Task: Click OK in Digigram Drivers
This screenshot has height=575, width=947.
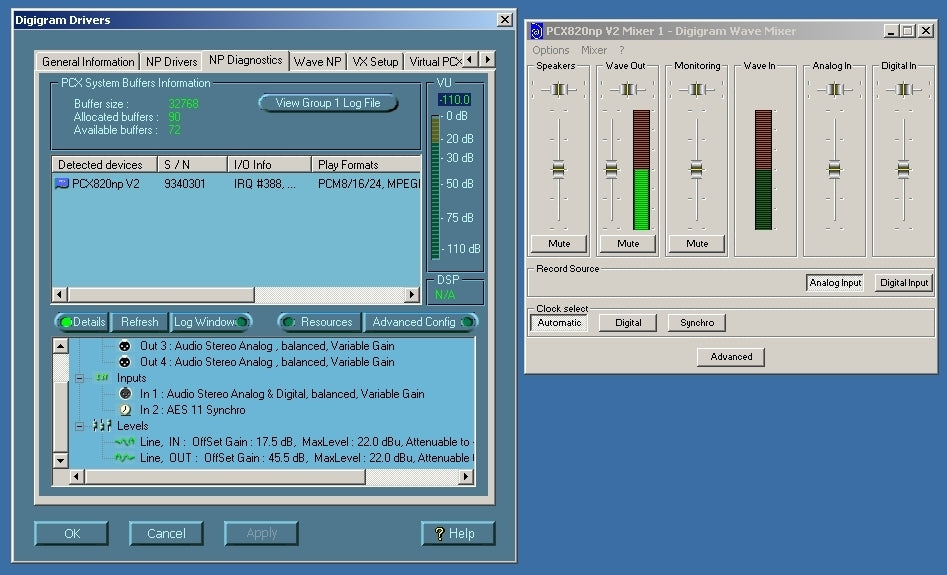Action: 72,533
